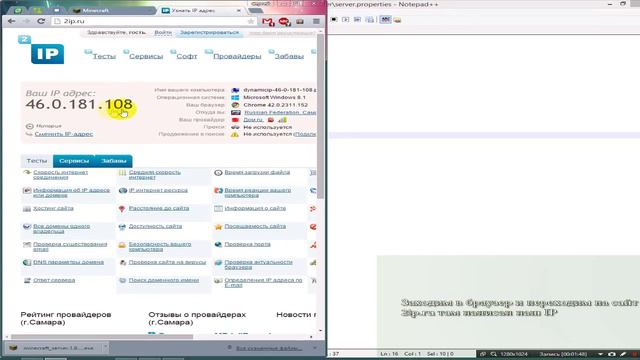Viewport: 640px width, 360px height.
Task: Open 'Средняя скорость интернет' link
Action: [x=154, y=175]
